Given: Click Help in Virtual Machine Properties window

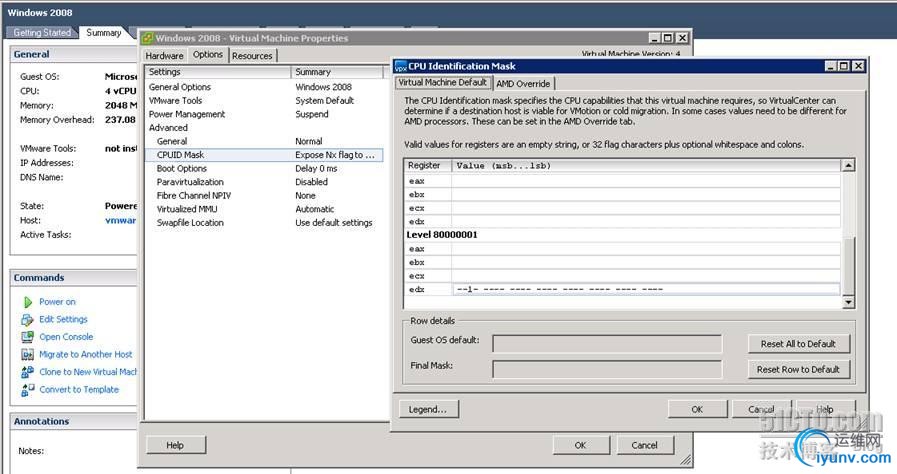Looking at the screenshot, I should point(175,445).
